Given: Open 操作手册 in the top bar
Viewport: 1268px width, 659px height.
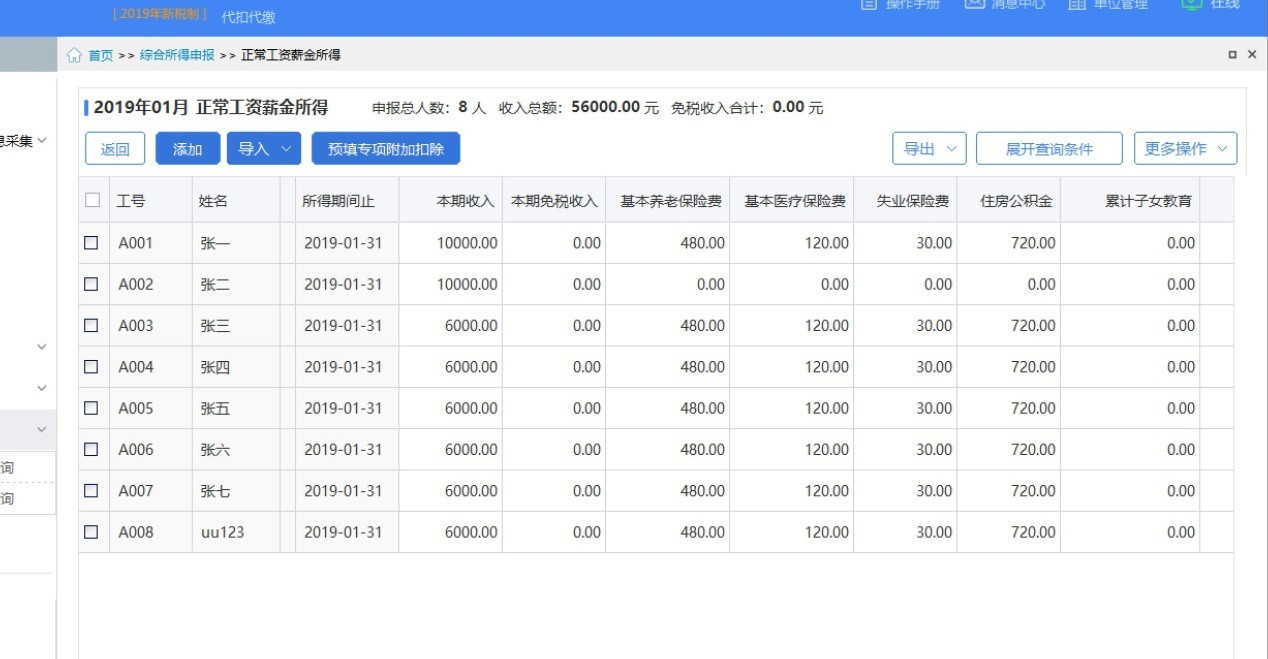Looking at the screenshot, I should (900, 5).
